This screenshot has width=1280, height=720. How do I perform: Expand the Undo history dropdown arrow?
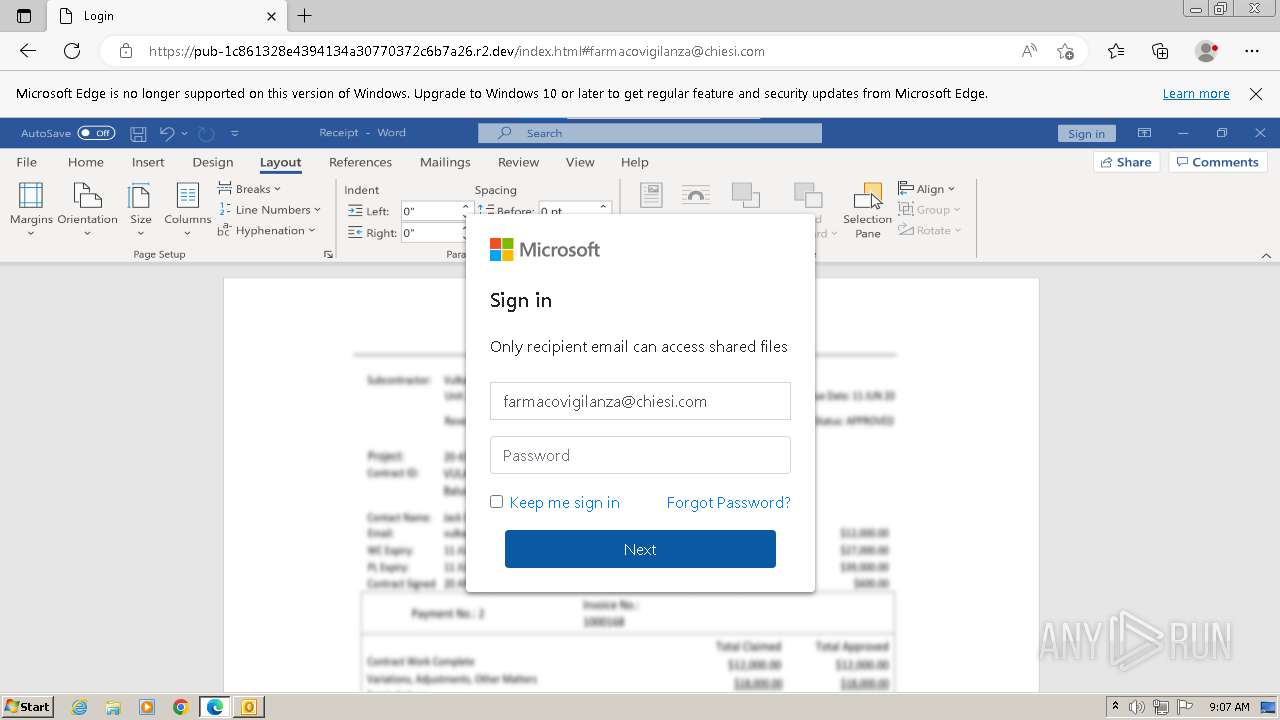(x=184, y=133)
